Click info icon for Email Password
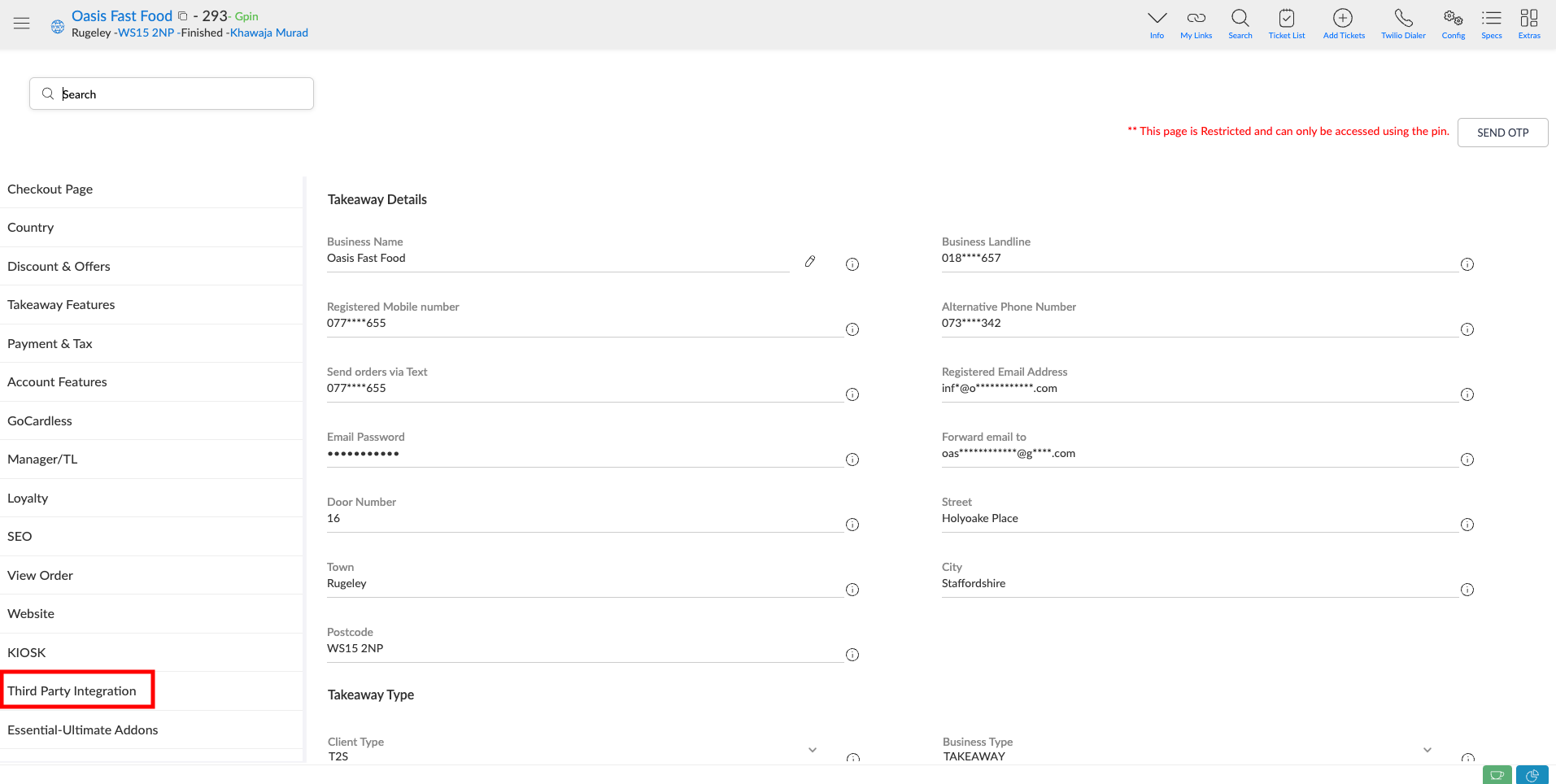Viewport: 1556px width, 784px height. [852, 460]
